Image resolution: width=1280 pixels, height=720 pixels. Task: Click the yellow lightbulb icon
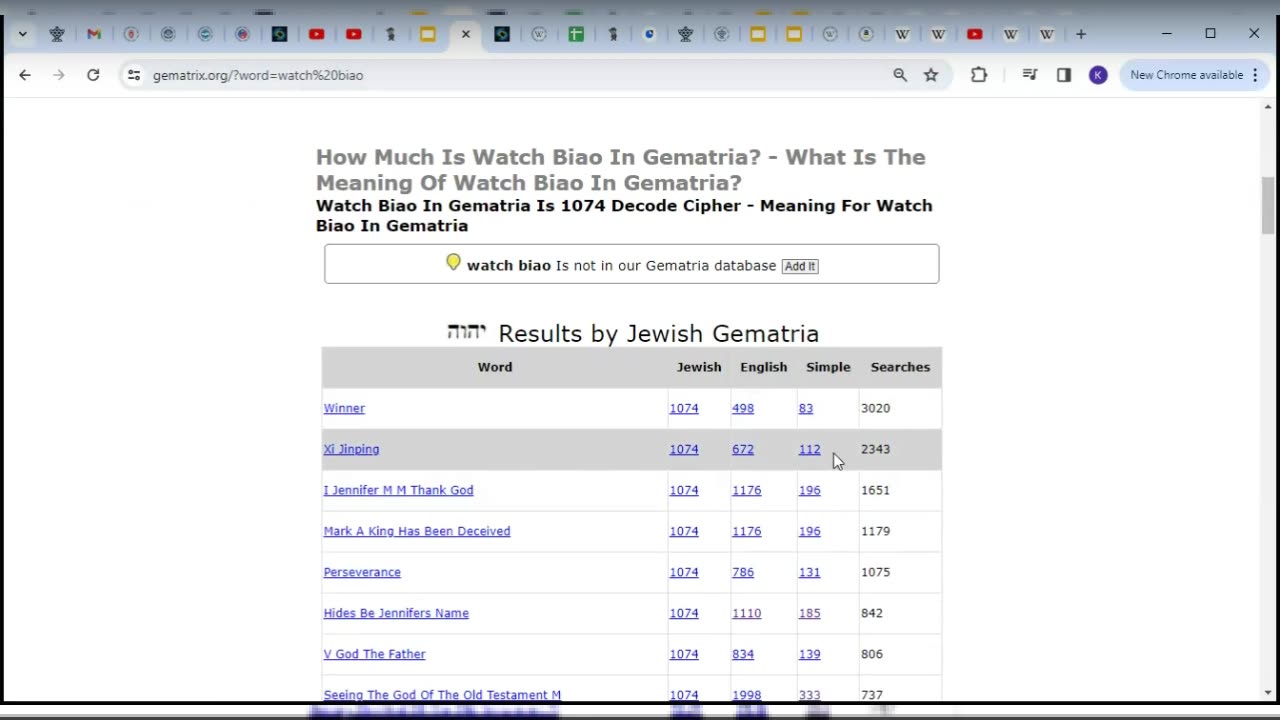pos(453,263)
